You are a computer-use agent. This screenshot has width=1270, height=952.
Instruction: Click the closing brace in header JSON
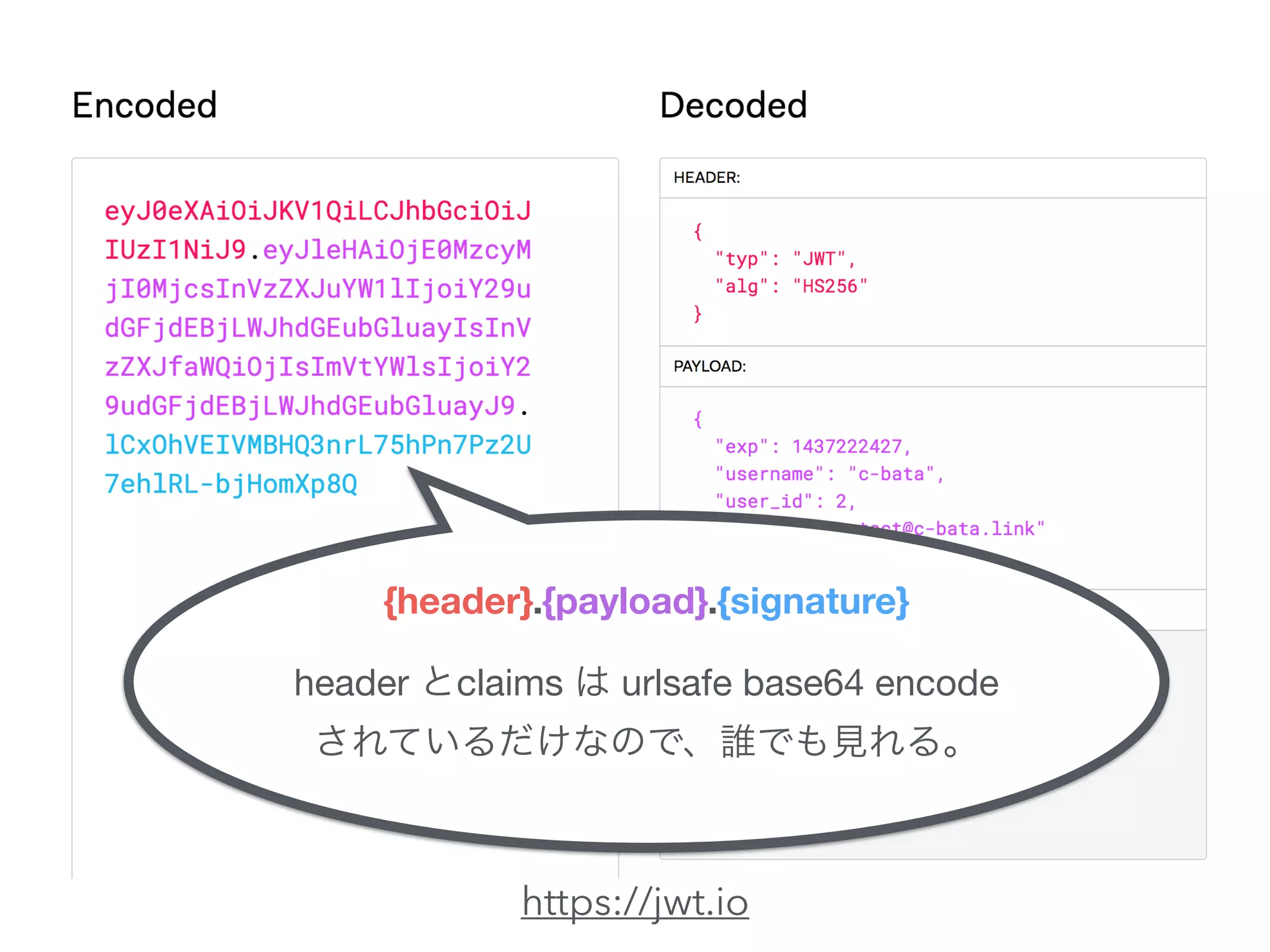coord(698,314)
